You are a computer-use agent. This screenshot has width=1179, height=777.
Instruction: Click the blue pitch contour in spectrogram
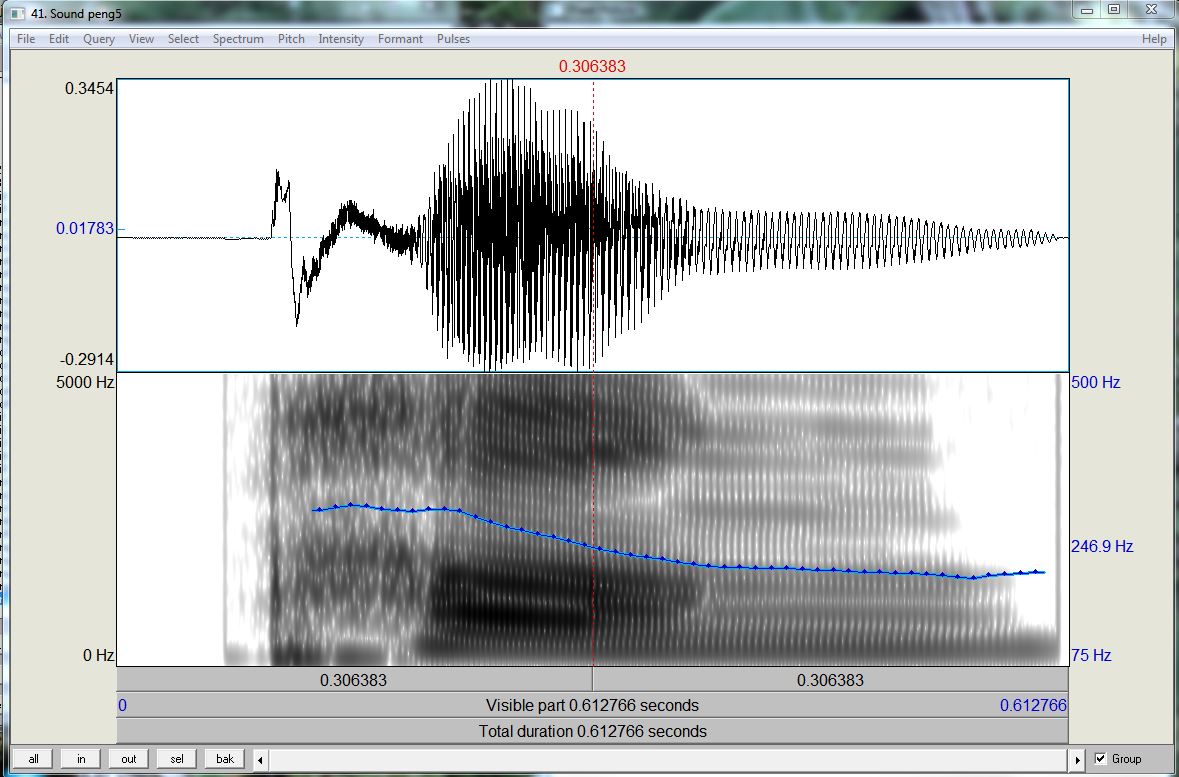coord(677,561)
